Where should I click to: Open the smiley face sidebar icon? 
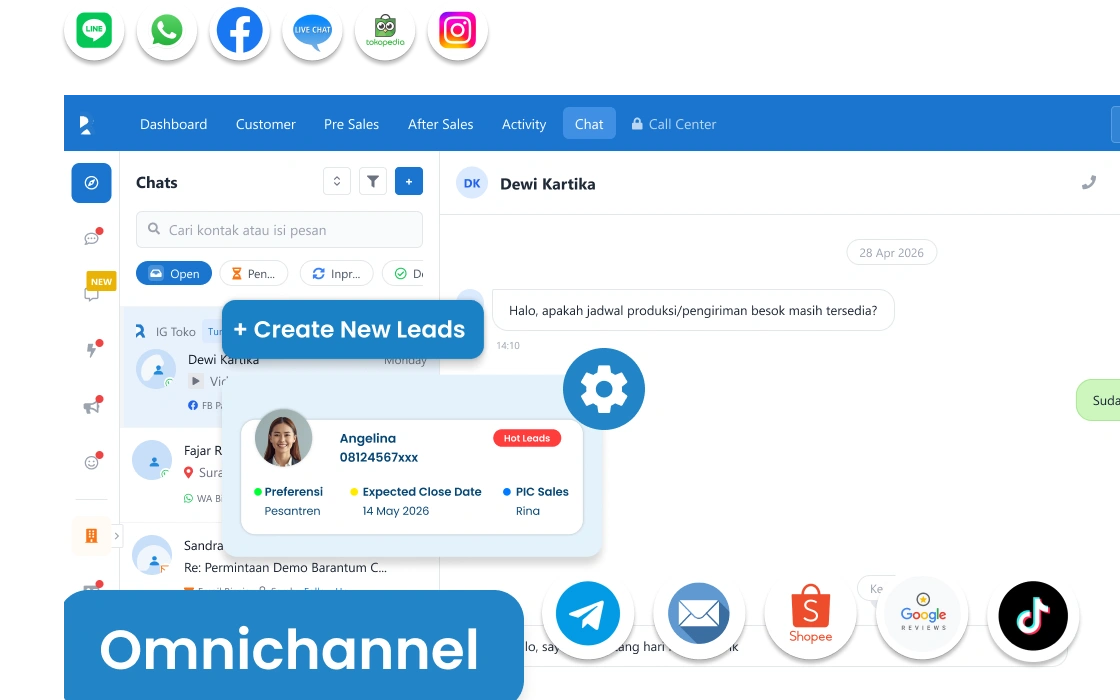click(x=91, y=462)
